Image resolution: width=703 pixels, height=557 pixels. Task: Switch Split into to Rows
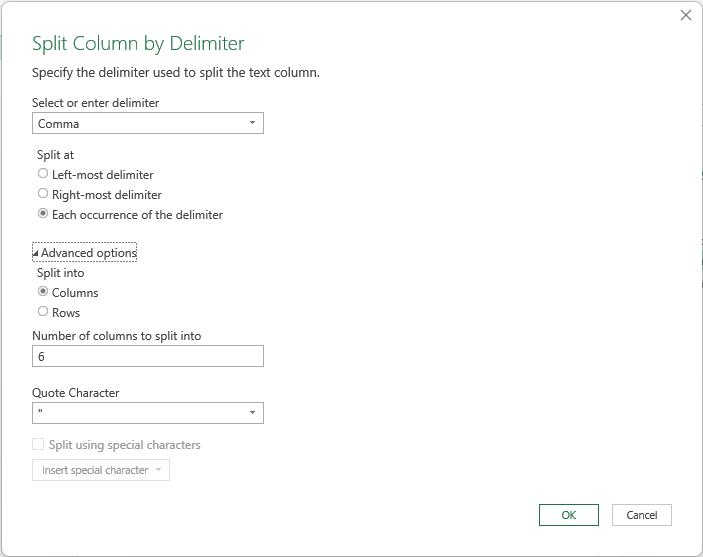coord(43,311)
